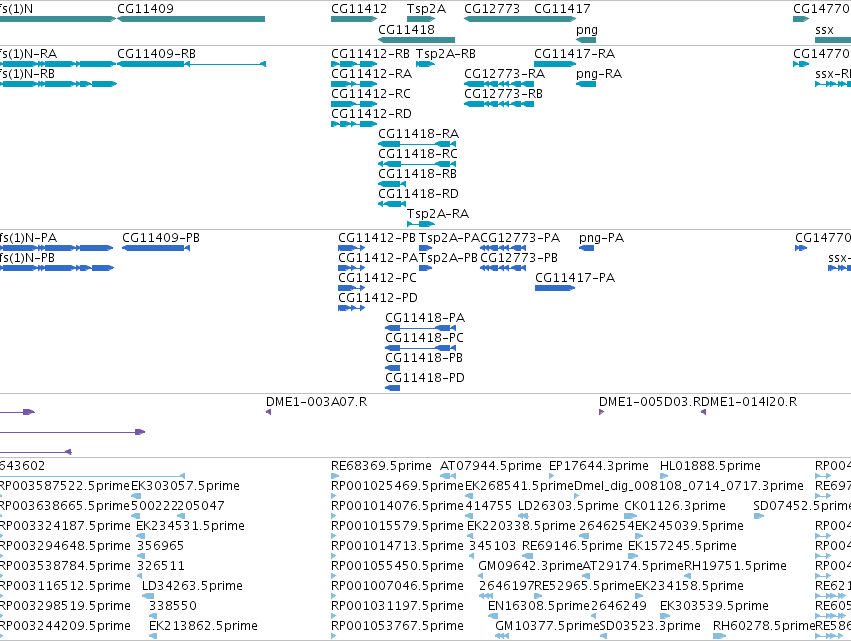This screenshot has width=851, height=641.
Task: Select the CG11409 gene label
Action: (145, 9)
